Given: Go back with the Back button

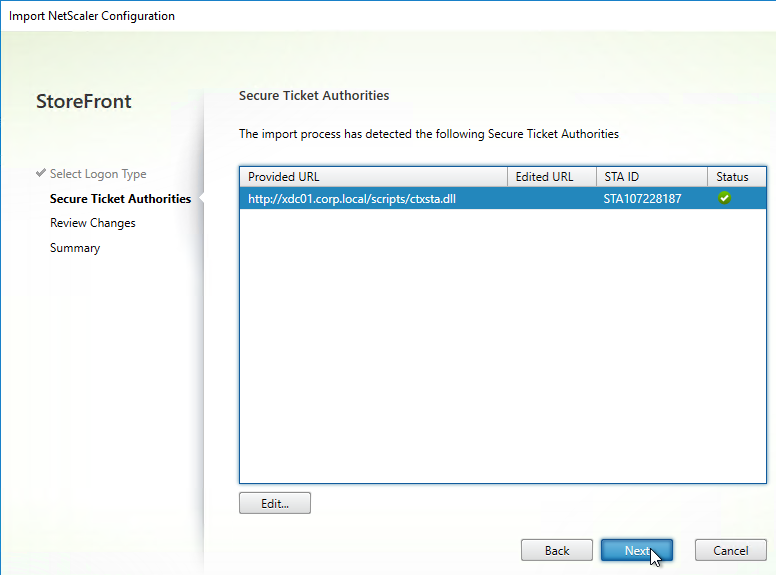Looking at the screenshot, I should 557,550.
